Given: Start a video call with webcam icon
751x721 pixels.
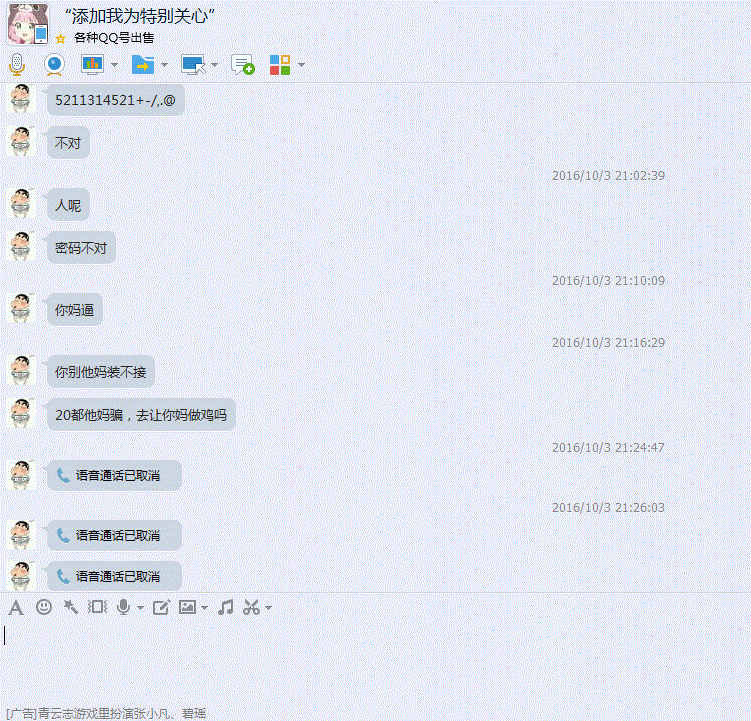Looking at the screenshot, I should coord(55,65).
